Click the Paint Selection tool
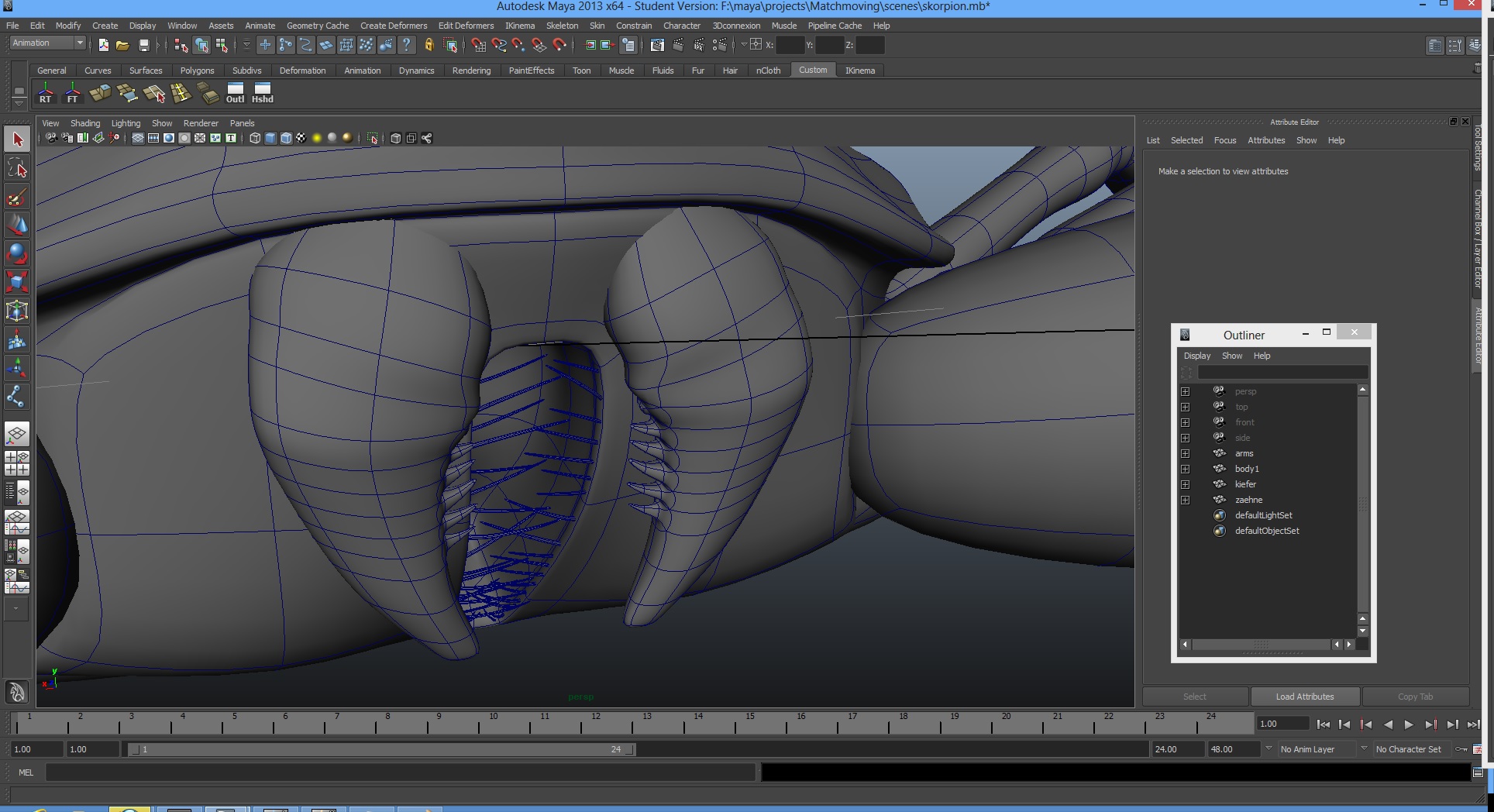 coord(17,197)
